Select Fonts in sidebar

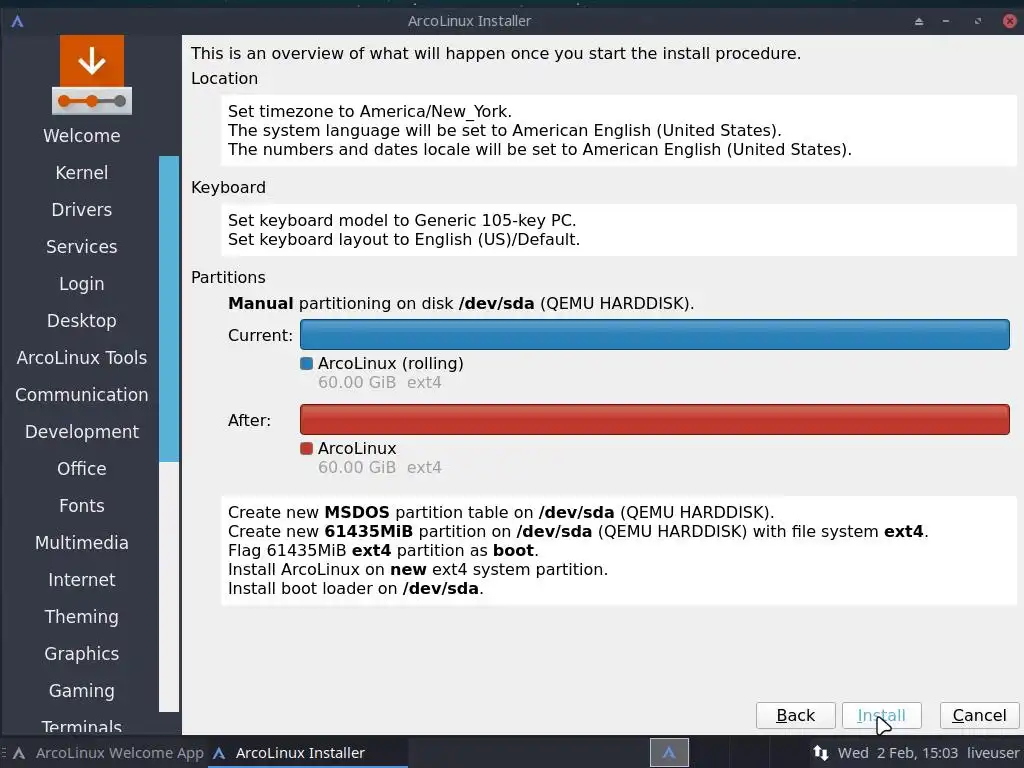[82, 505]
